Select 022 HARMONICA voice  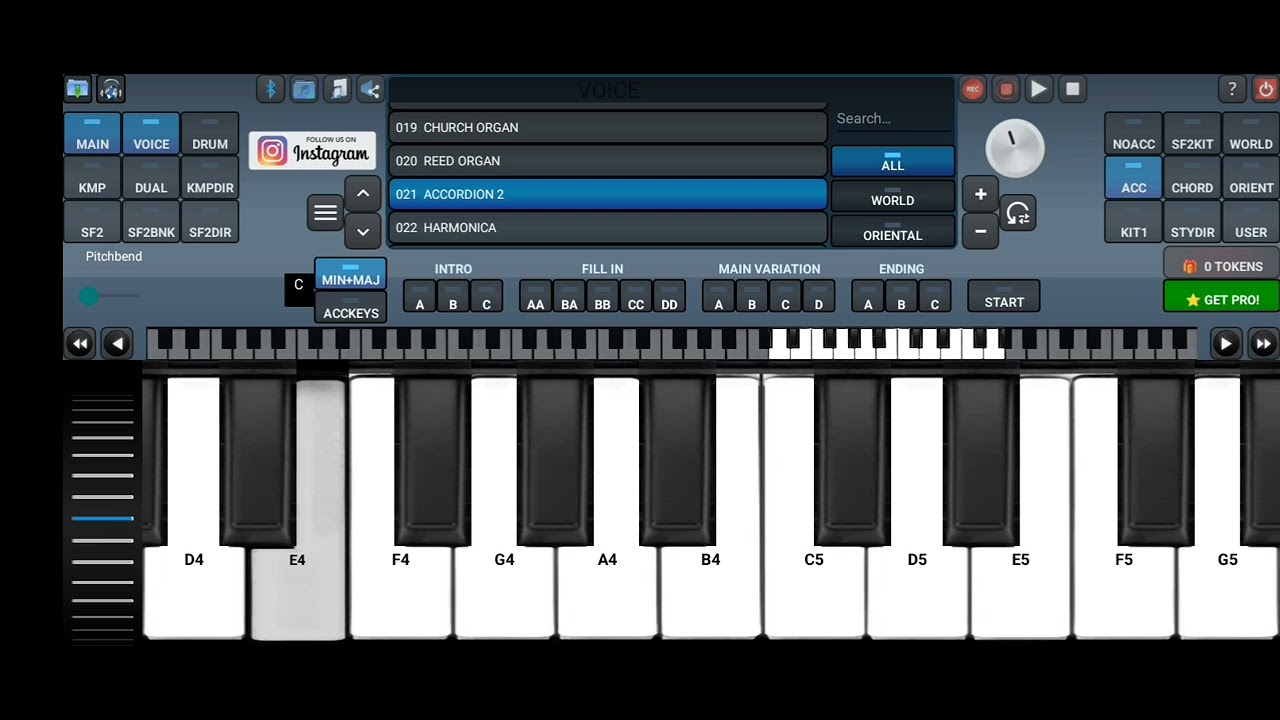click(x=608, y=227)
